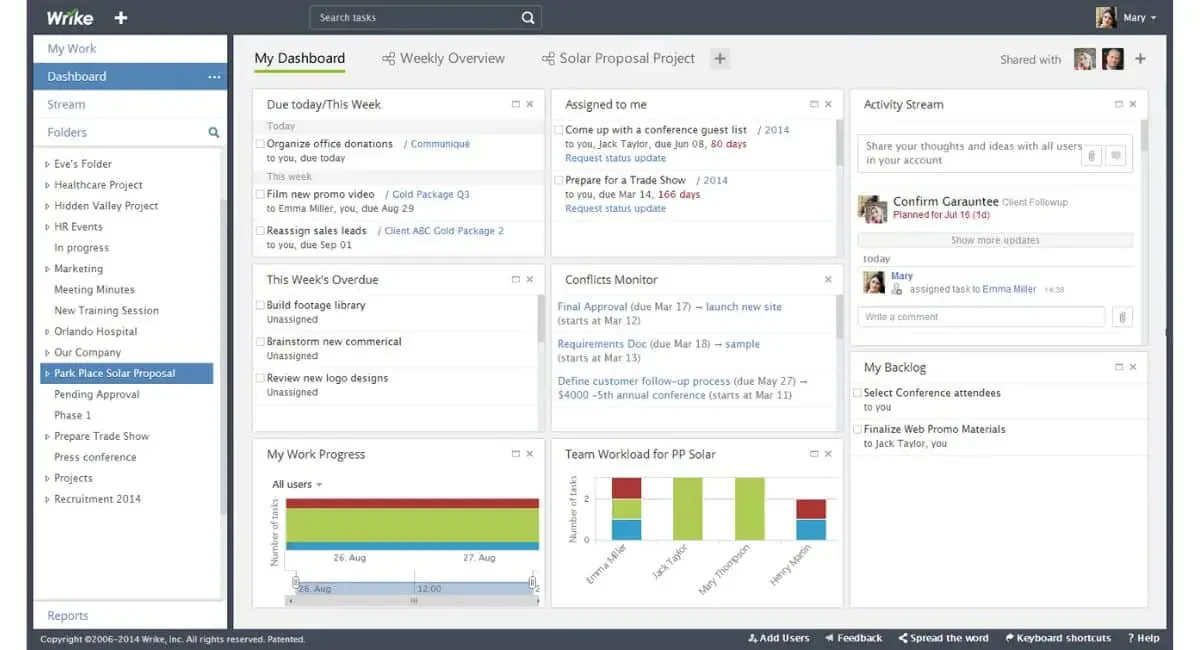Open the All users dropdown
The image size is (1200, 650).
[297, 485]
